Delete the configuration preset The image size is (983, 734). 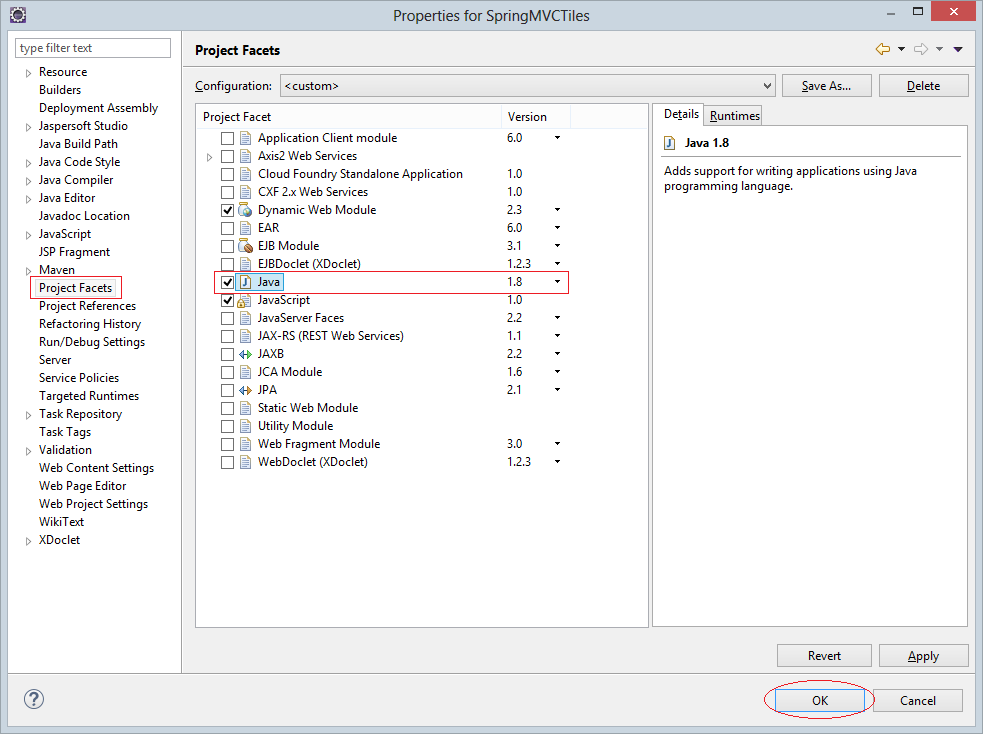tap(923, 86)
